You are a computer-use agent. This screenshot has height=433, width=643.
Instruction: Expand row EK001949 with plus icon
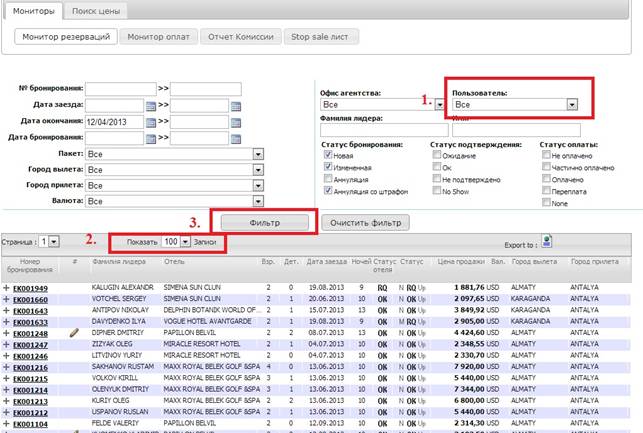tap(6, 288)
